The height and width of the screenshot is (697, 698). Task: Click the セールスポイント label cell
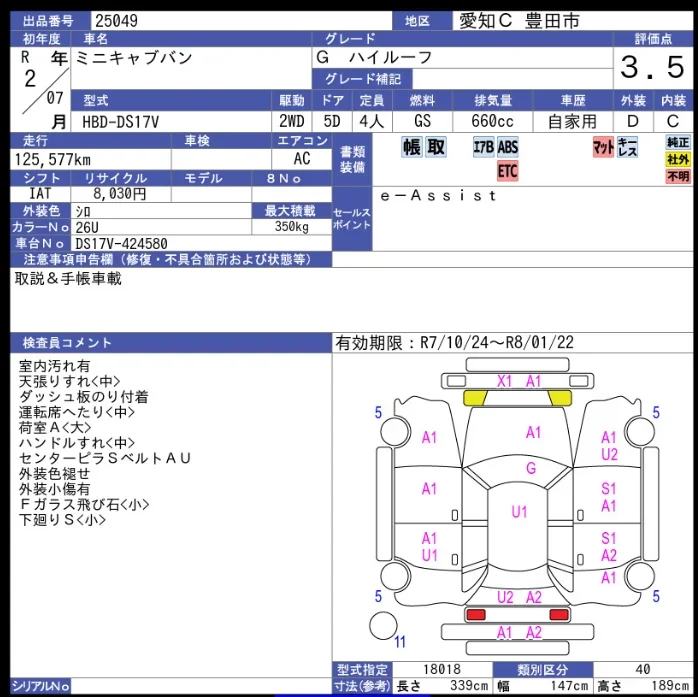tap(352, 218)
